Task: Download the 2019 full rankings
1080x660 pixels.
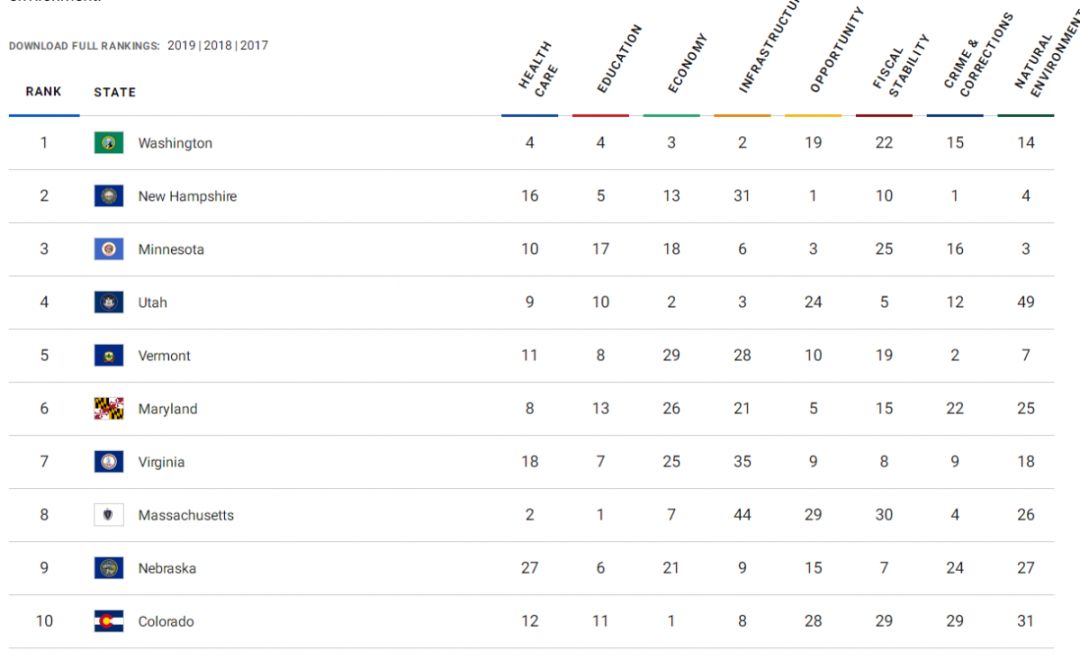Action: pyautogui.click(x=182, y=45)
